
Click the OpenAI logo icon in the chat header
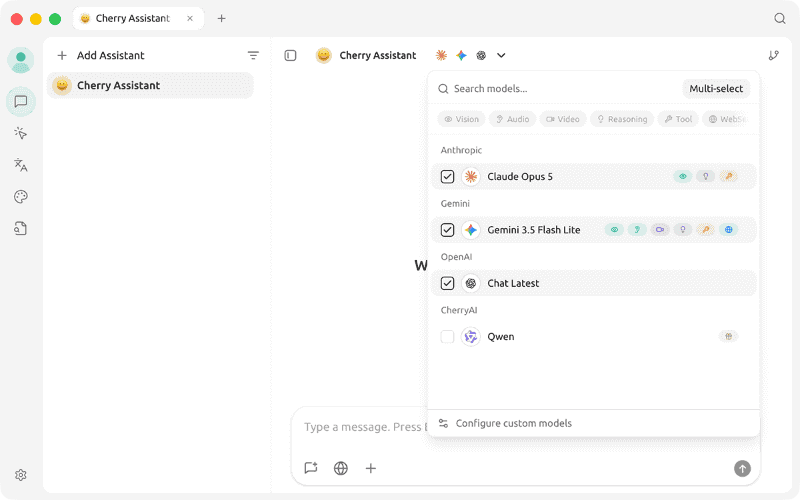pos(481,55)
